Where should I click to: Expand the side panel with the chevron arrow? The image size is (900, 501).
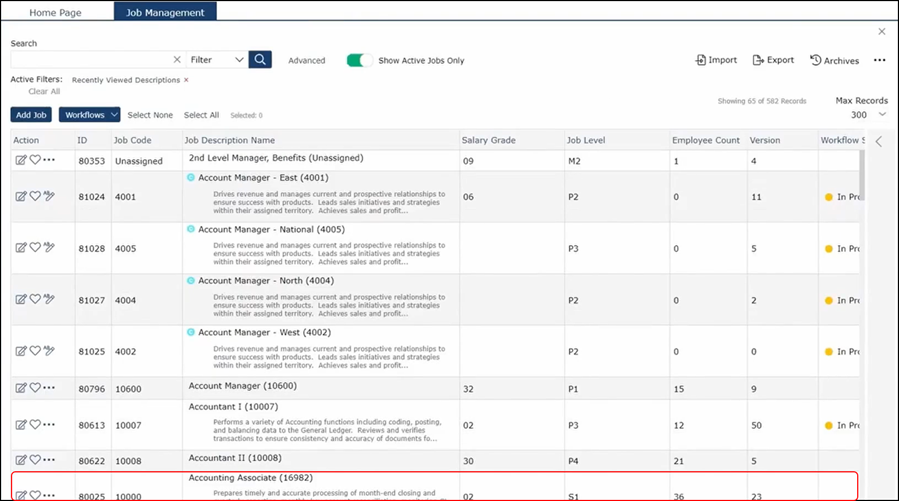879,141
